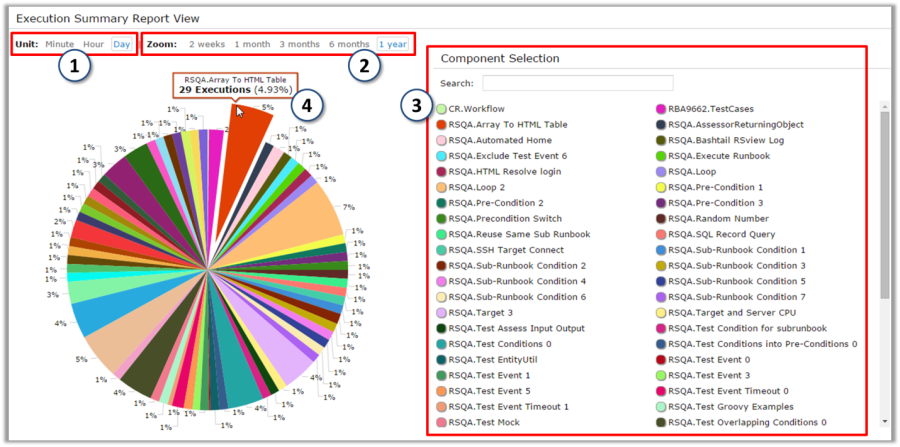Image resolution: width=900 pixels, height=447 pixels.
Task: Toggle RBA9662.TestCases legend marker
Action: [661, 109]
